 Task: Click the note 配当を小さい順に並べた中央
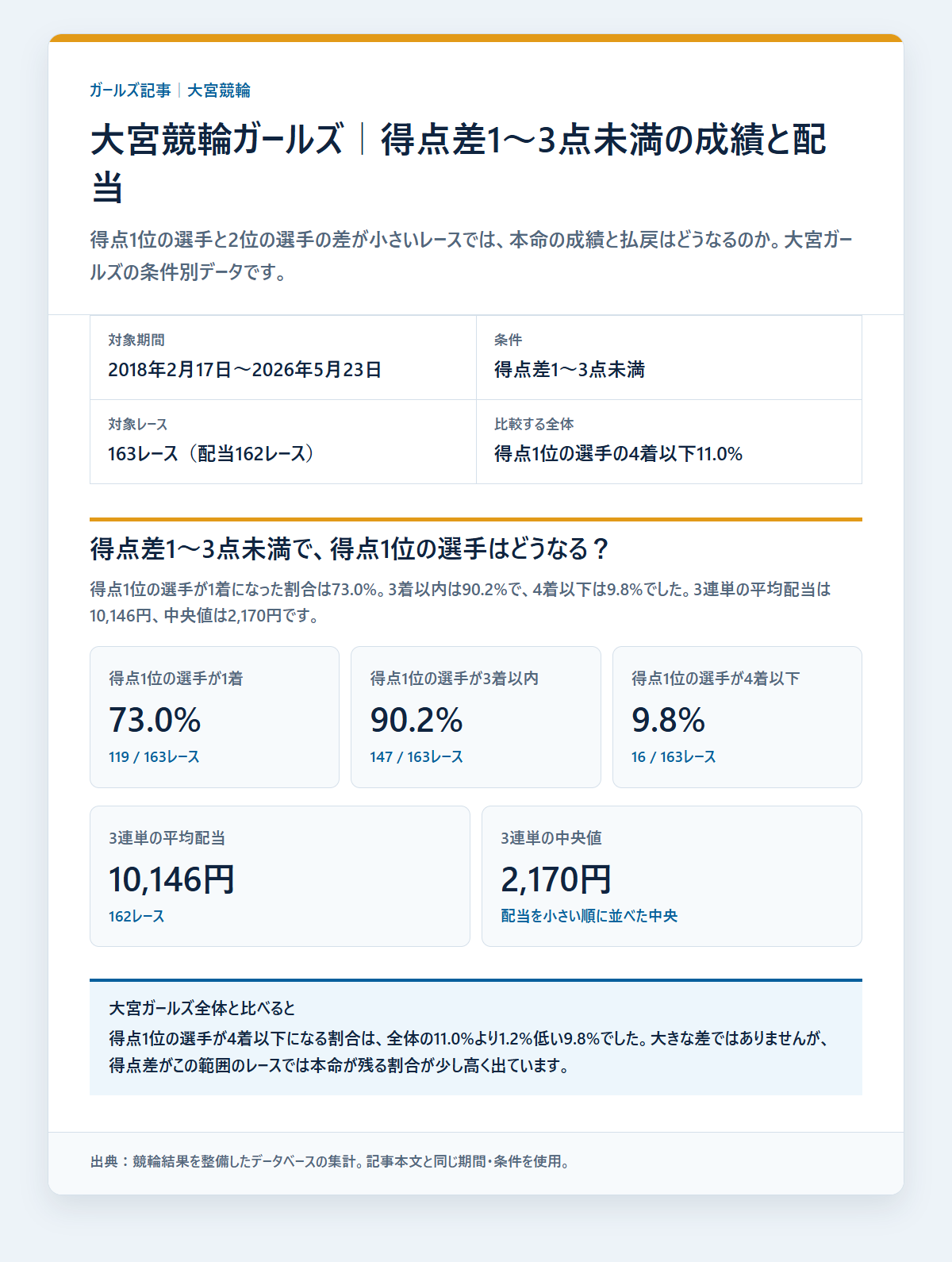(x=589, y=916)
